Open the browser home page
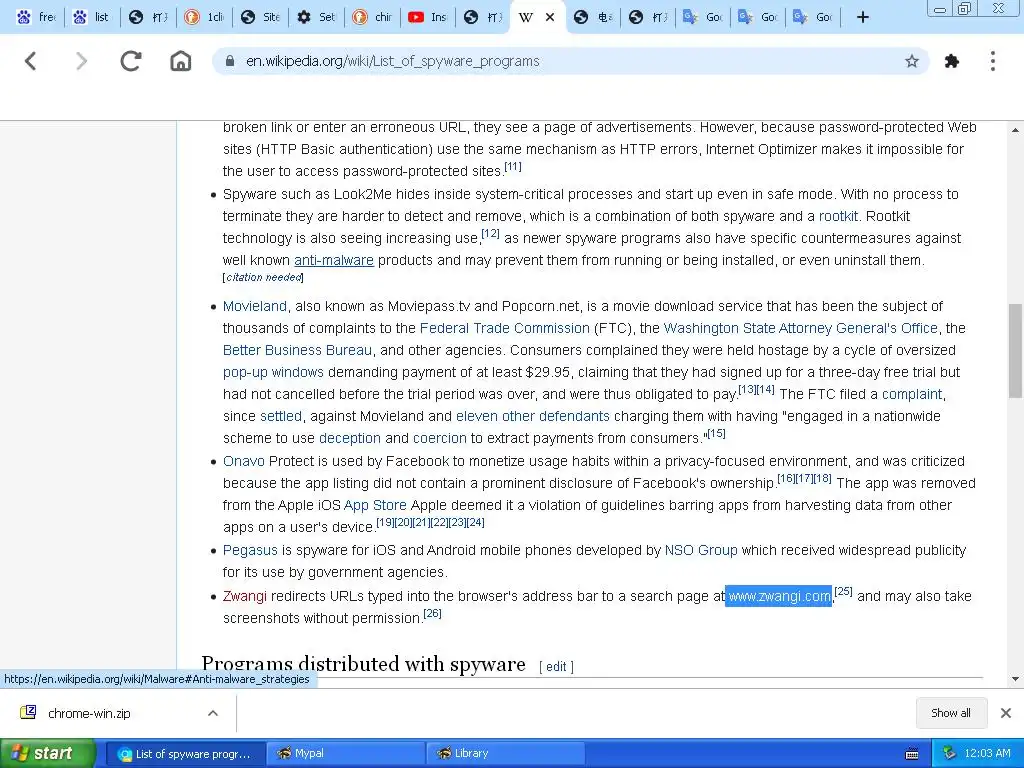The image size is (1024, 768). (180, 61)
